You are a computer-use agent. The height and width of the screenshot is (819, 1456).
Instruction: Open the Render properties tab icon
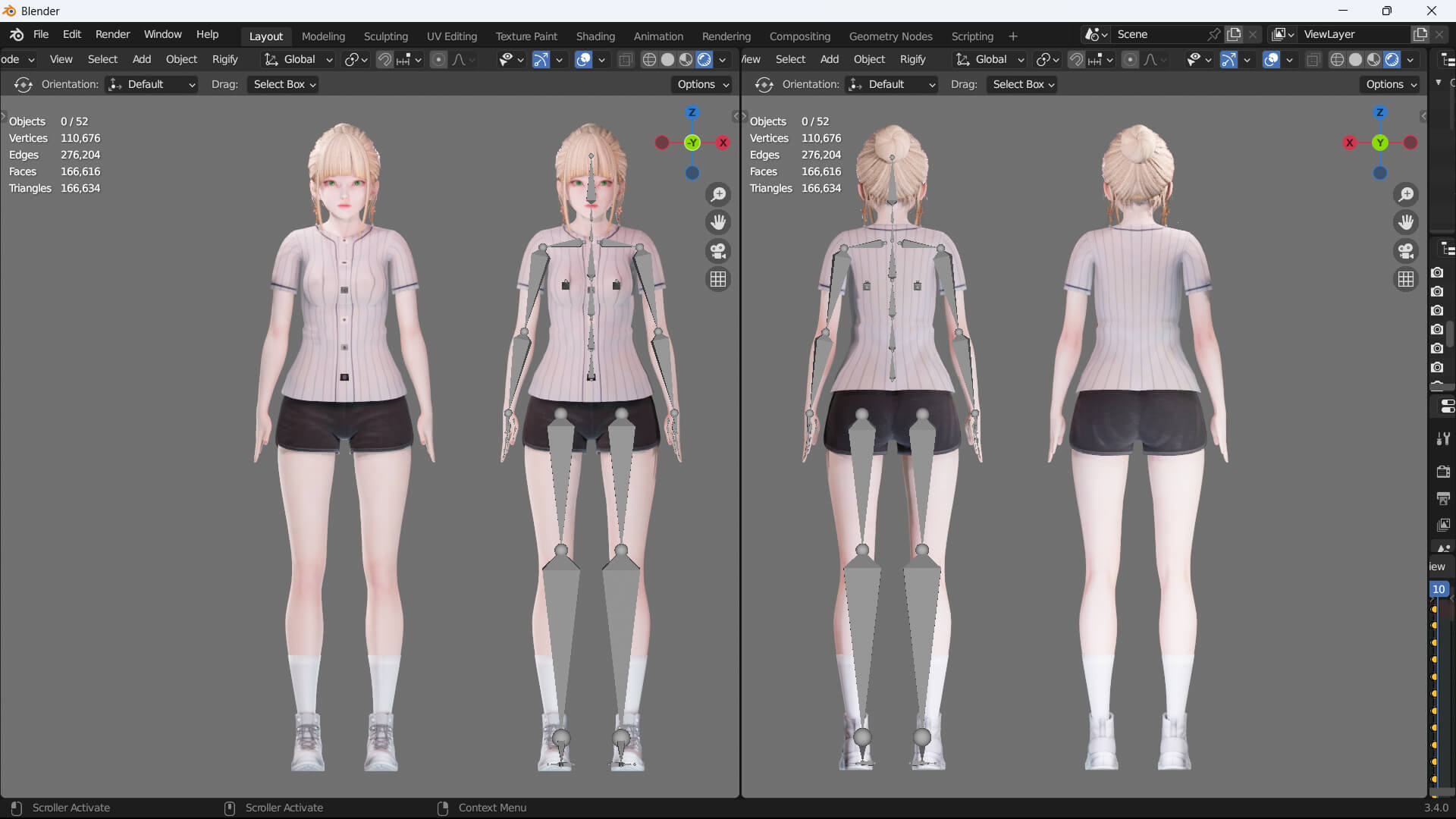[1443, 471]
